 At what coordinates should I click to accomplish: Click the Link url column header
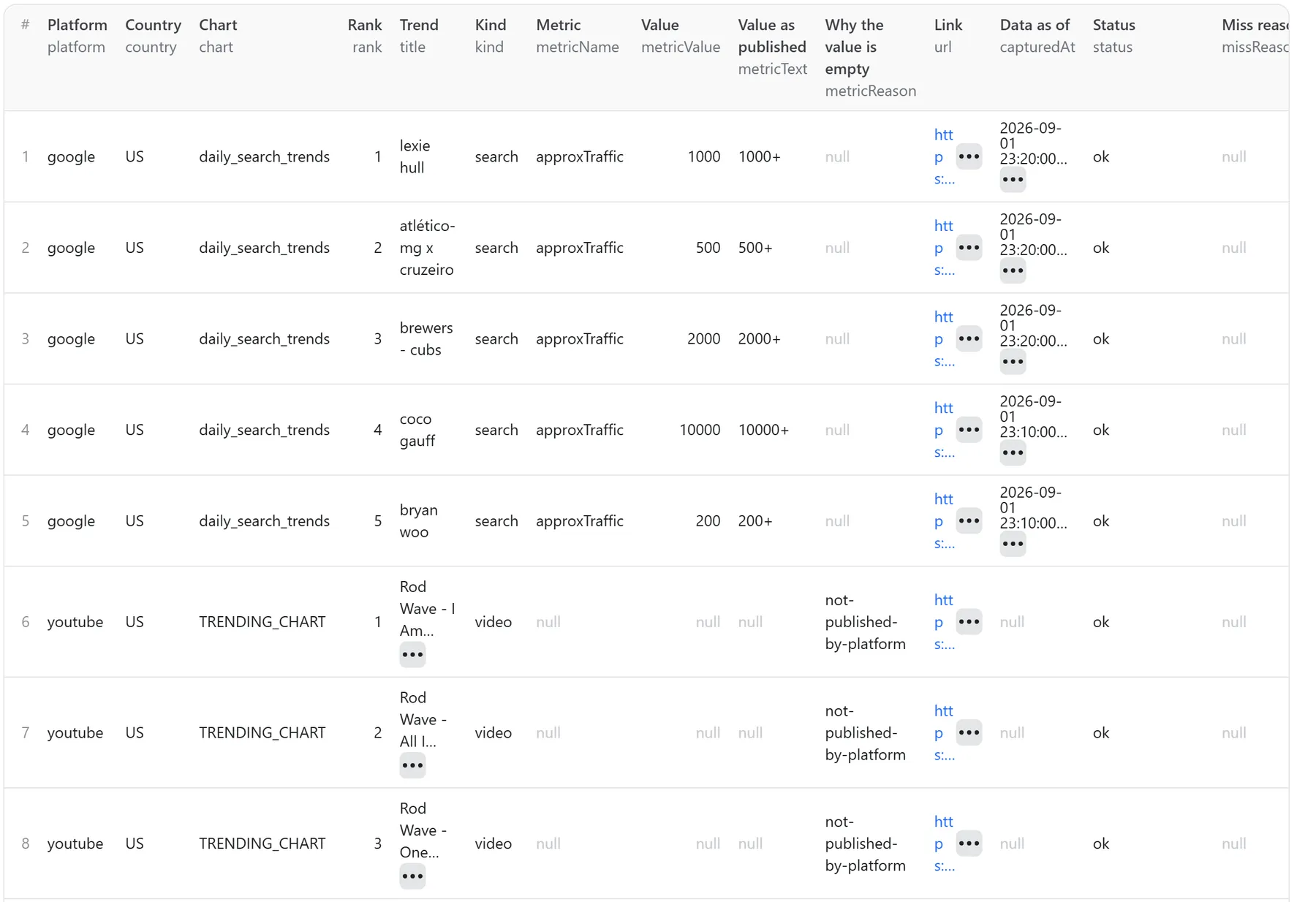948,36
